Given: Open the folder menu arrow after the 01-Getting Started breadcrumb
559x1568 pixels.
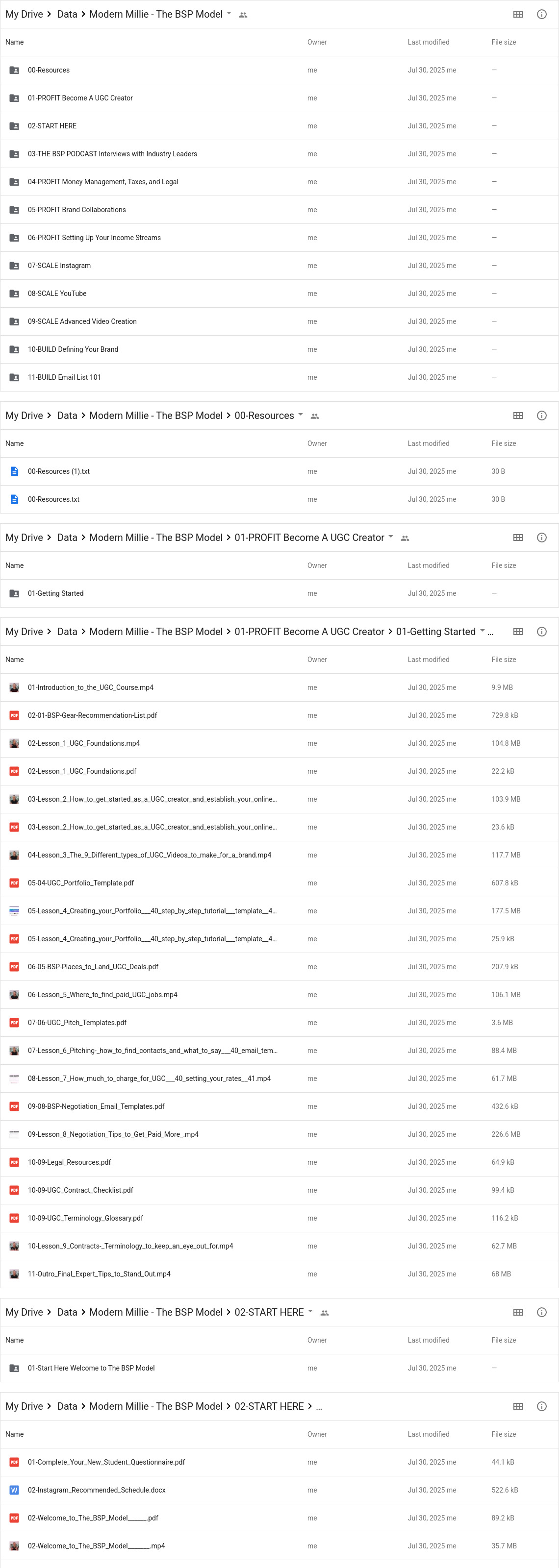Looking at the screenshot, I should (x=483, y=631).
